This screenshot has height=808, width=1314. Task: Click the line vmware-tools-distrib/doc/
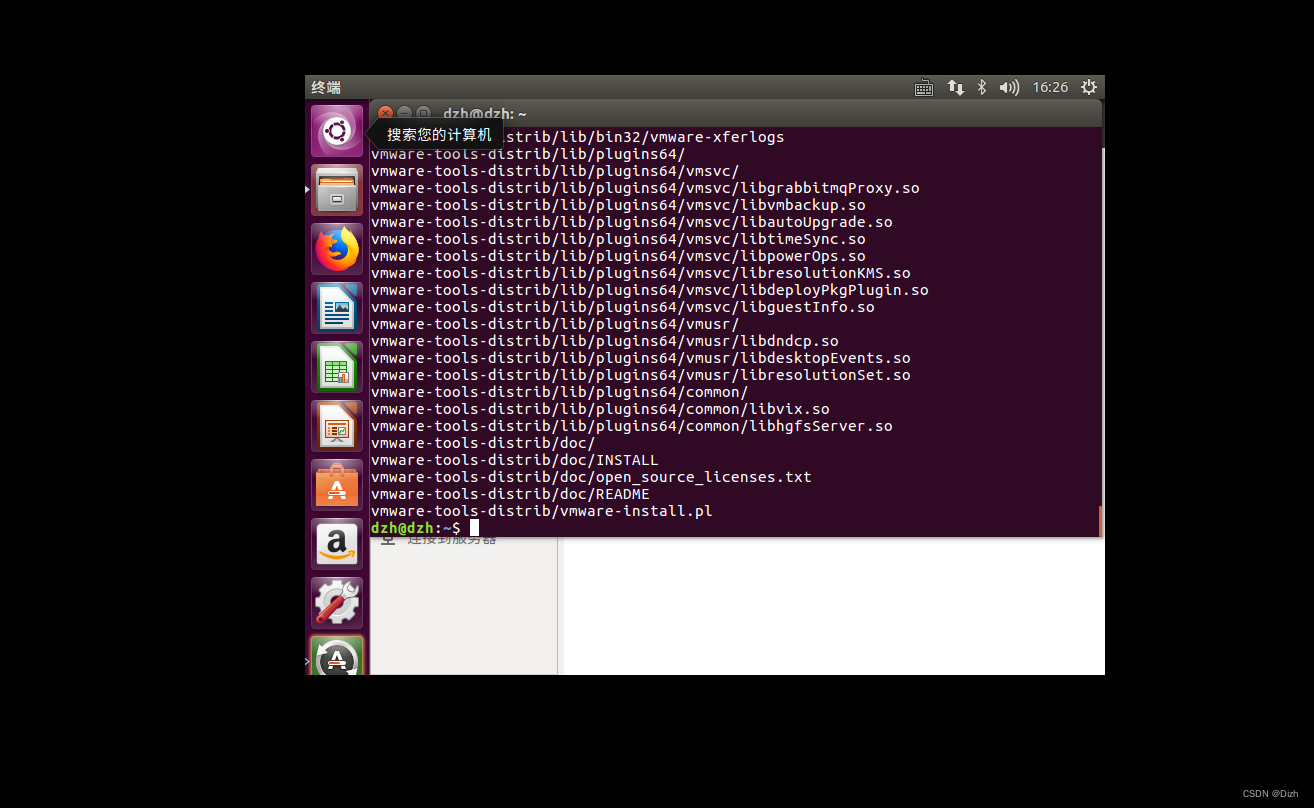tap(483, 443)
